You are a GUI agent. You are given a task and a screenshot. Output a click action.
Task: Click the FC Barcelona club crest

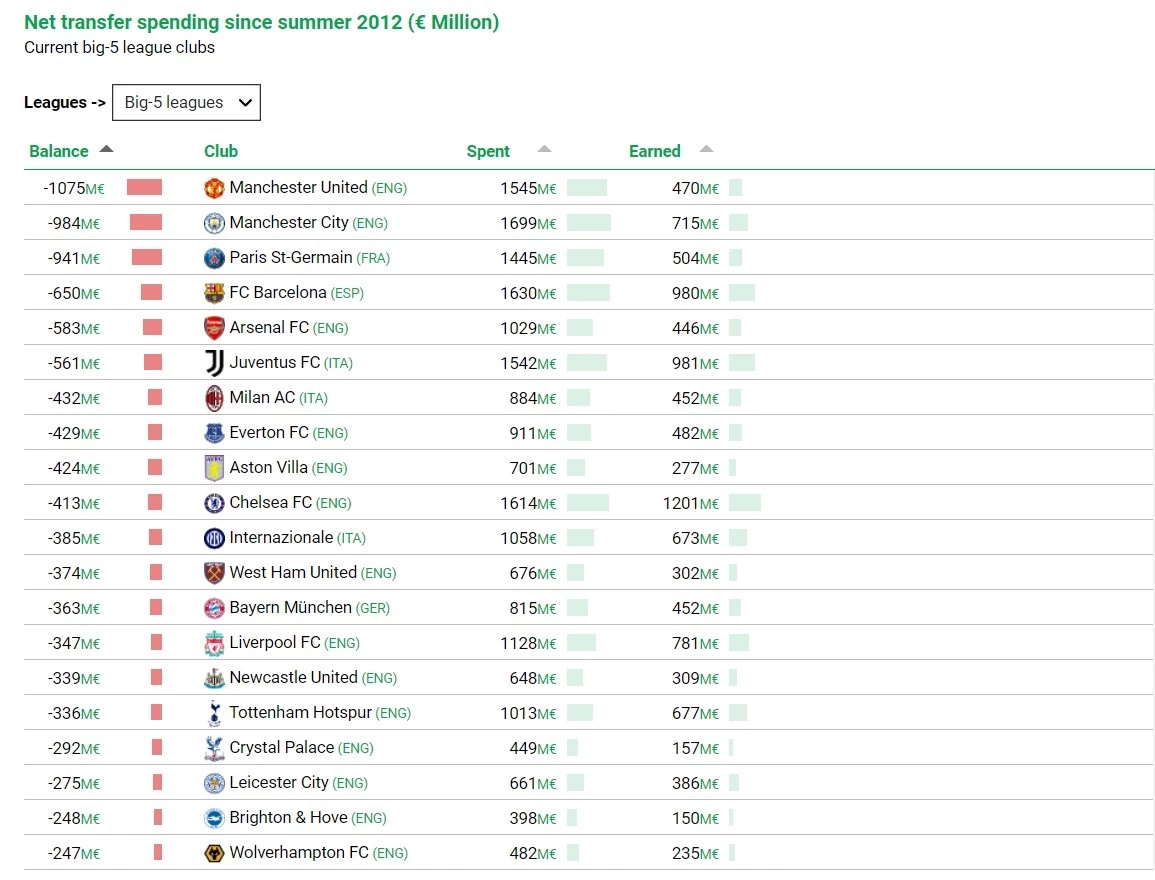click(214, 293)
